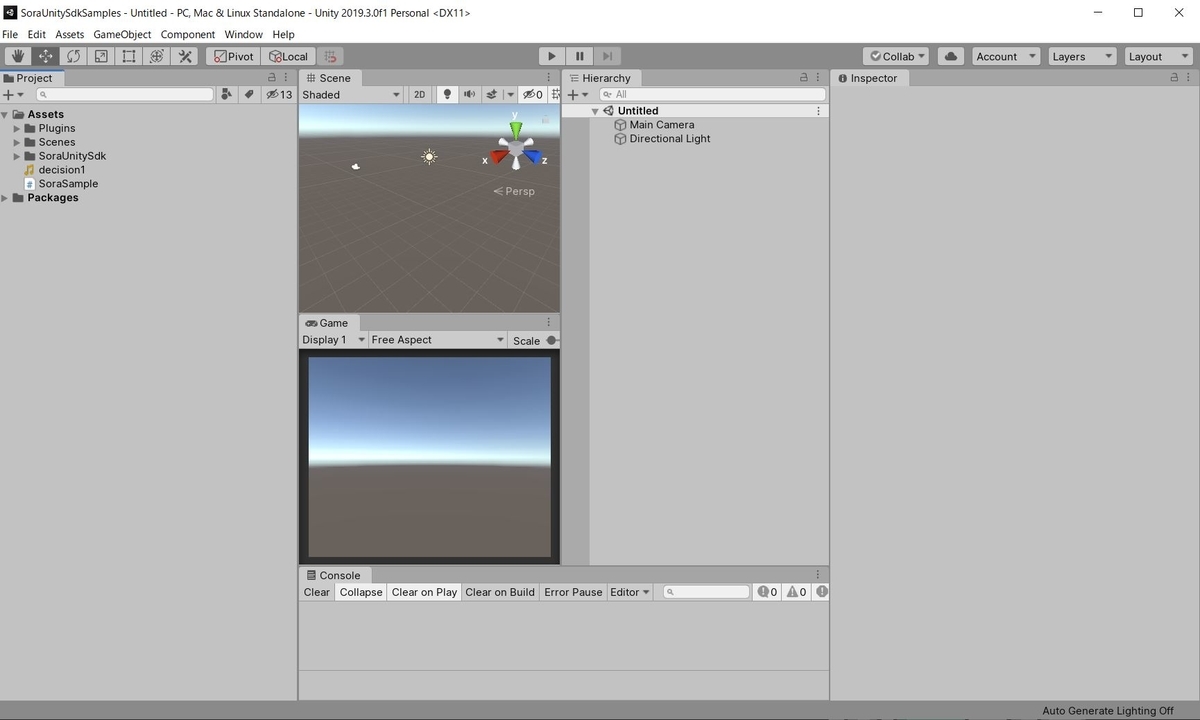This screenshot has height=720, width=1200.
Task: Open Project panel options menu
Action: coord(287,78)
